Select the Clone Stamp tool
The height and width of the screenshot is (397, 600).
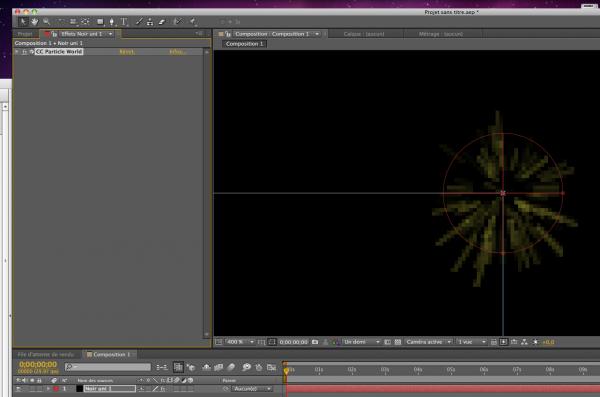click(x=150, y=22)
